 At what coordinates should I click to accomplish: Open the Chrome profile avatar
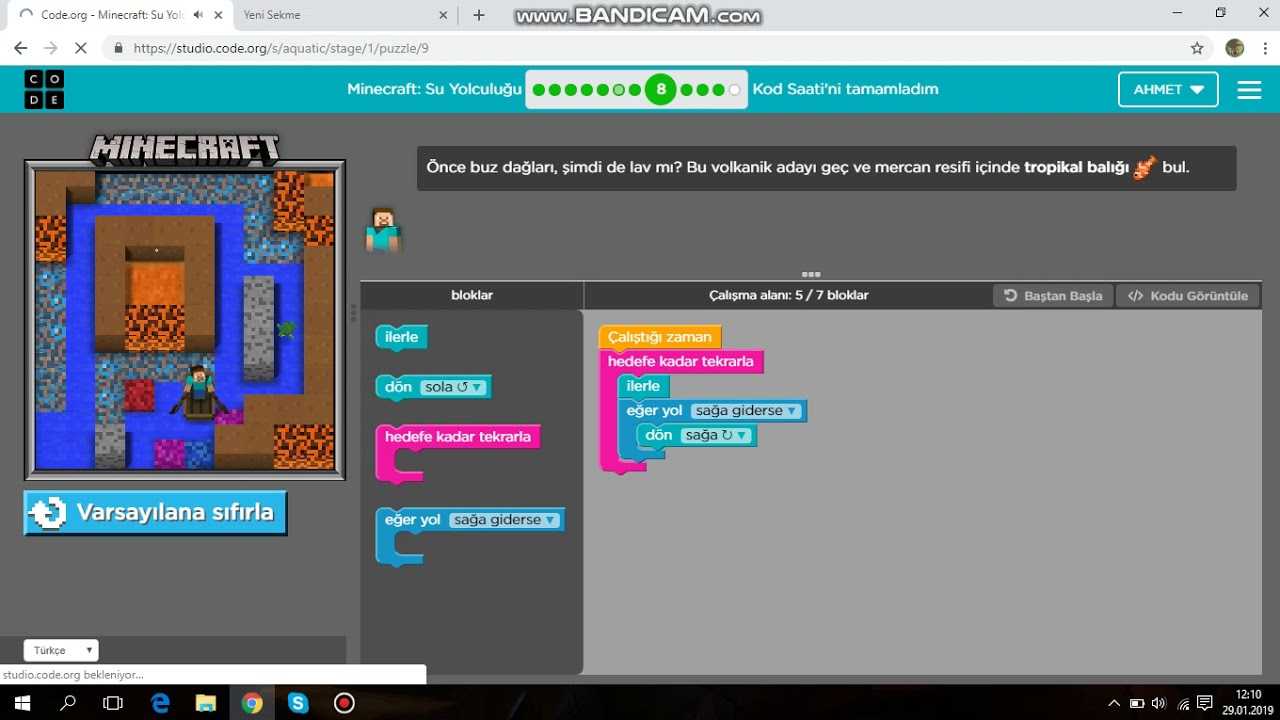click(x=1235, y=48)
